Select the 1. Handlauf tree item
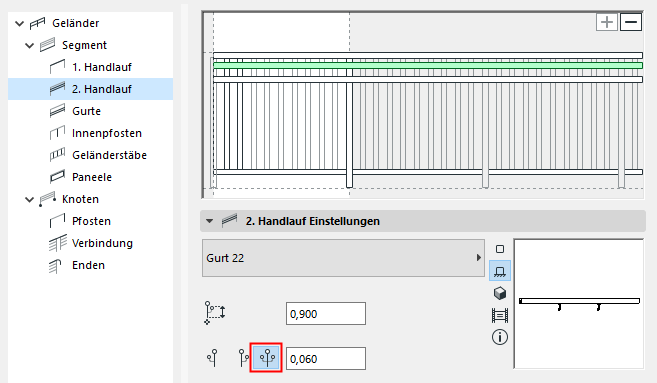The image size is (657, 383). click(102, 67)
